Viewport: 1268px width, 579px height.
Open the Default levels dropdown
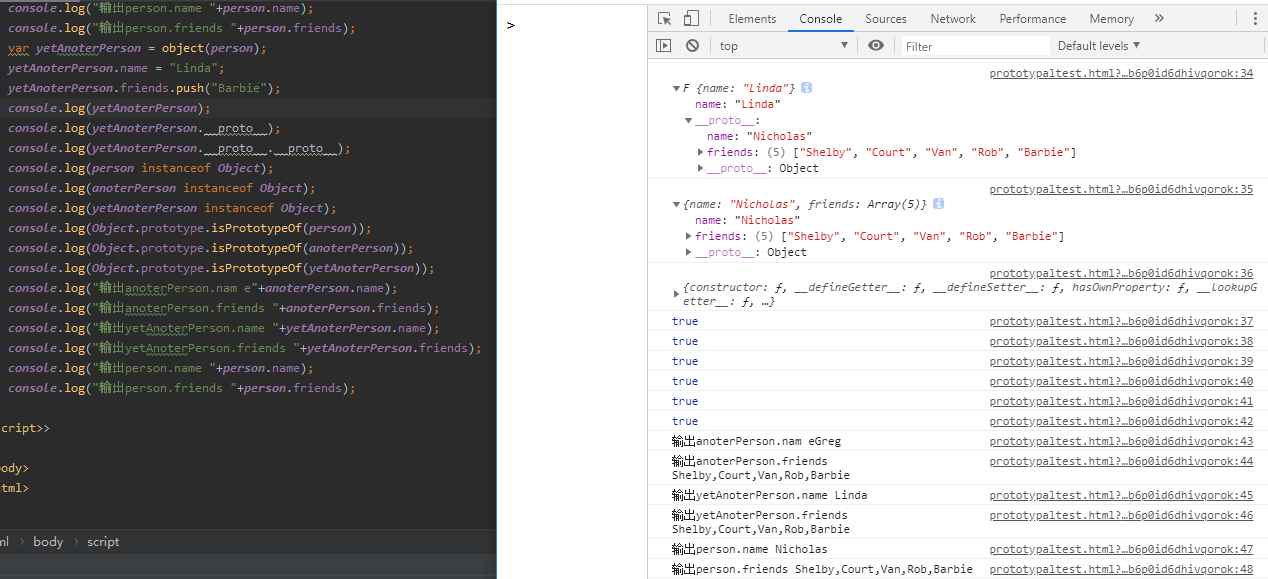[x=1099, y=45]
